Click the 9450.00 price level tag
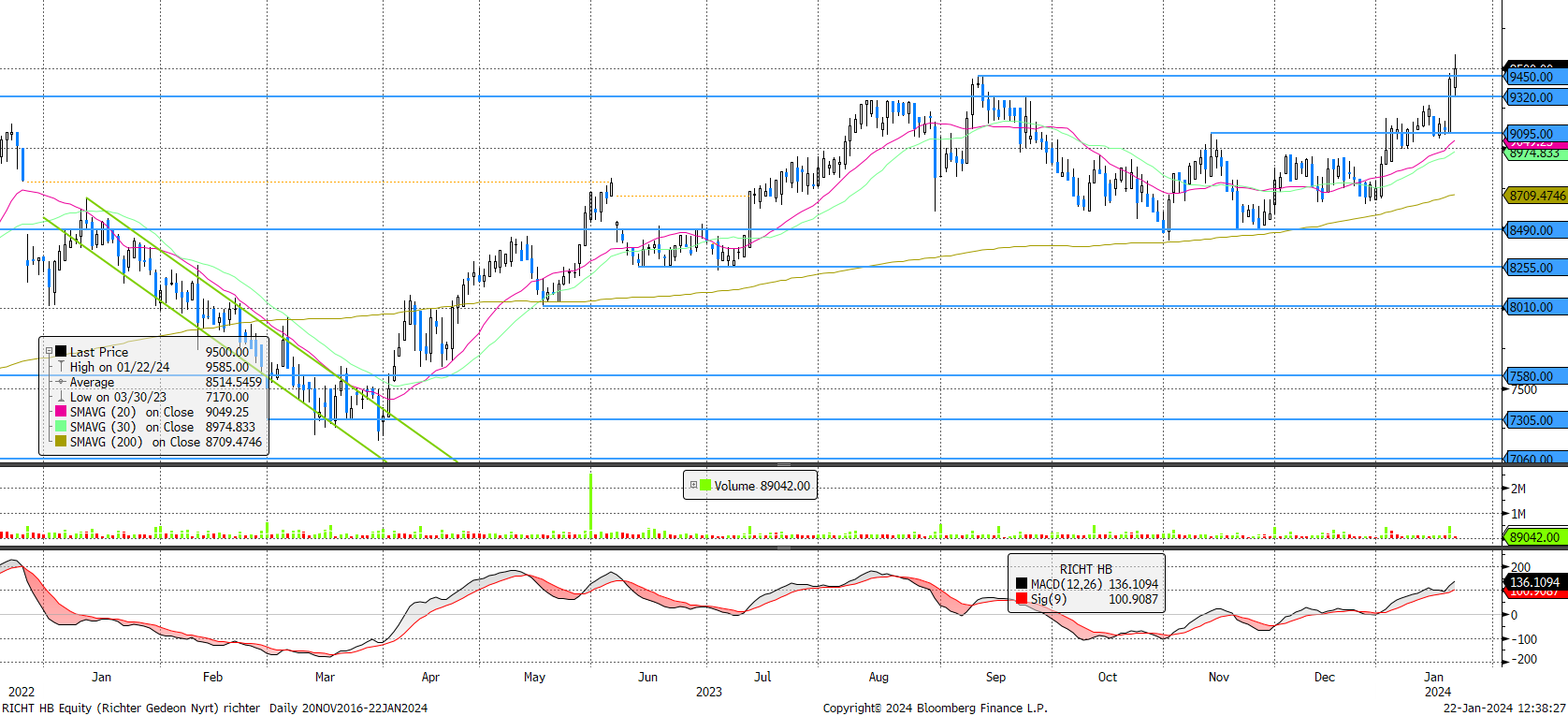The width and height of the screenshot is (1568, 716). click(x=1535, y=78)
